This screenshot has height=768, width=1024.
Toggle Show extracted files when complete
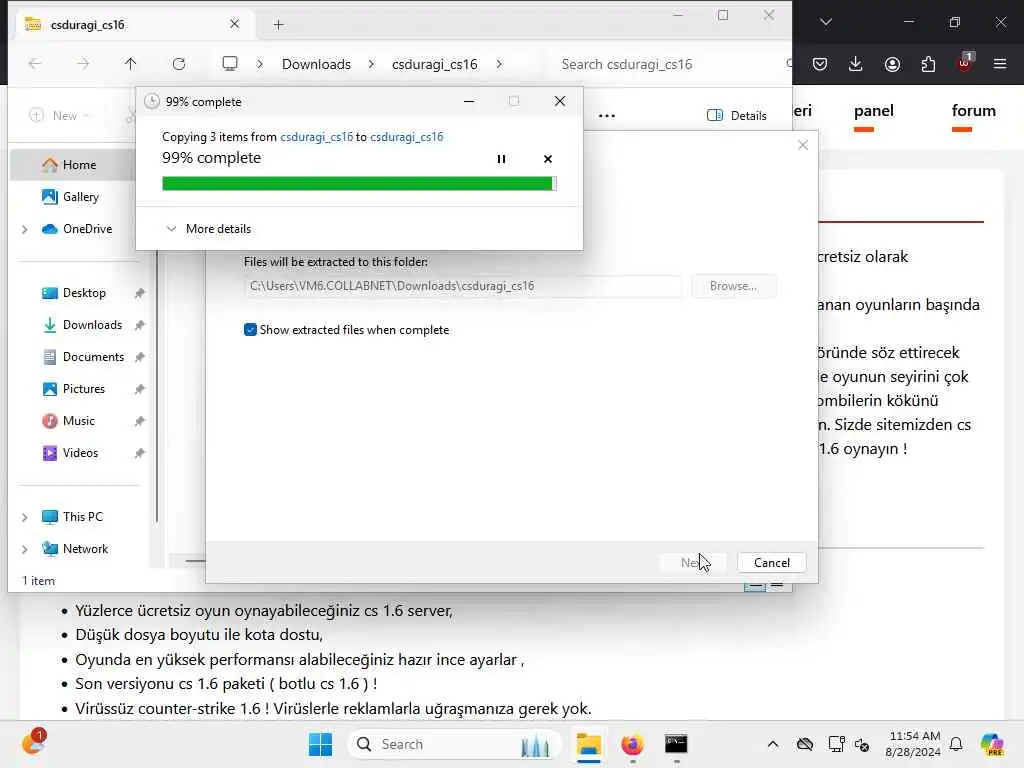(x=250, y=330)
